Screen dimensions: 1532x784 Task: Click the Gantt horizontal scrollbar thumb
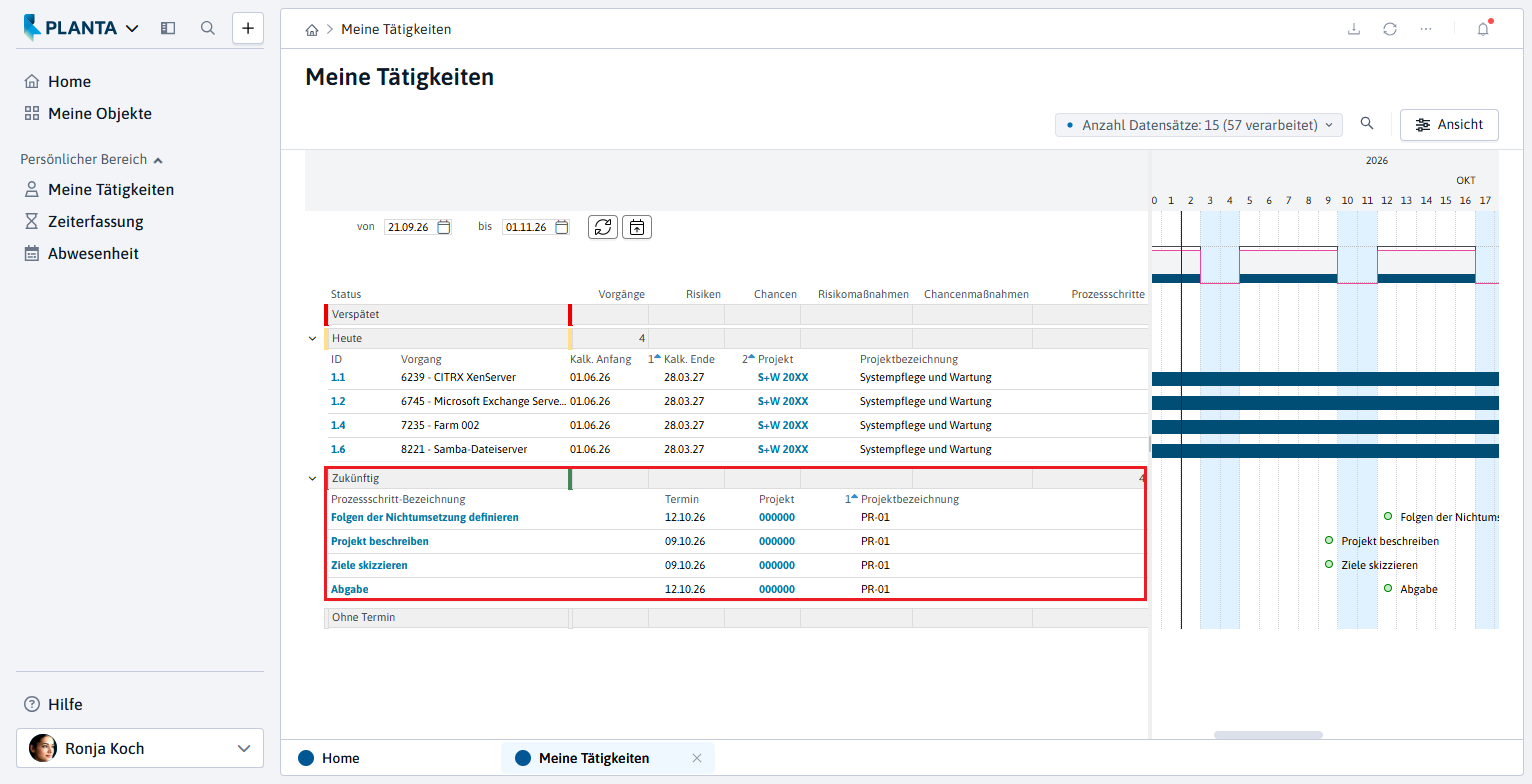[1268, 735]
